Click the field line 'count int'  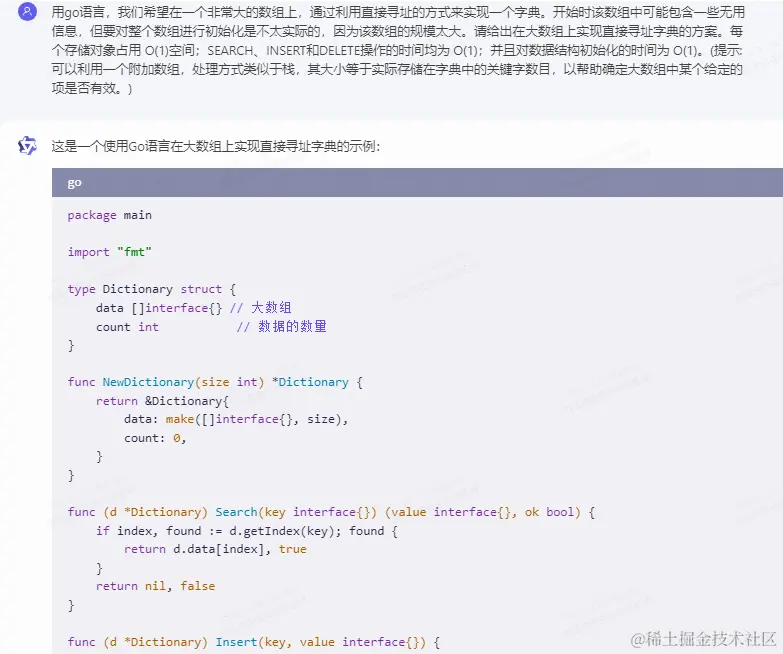point(127,327)
